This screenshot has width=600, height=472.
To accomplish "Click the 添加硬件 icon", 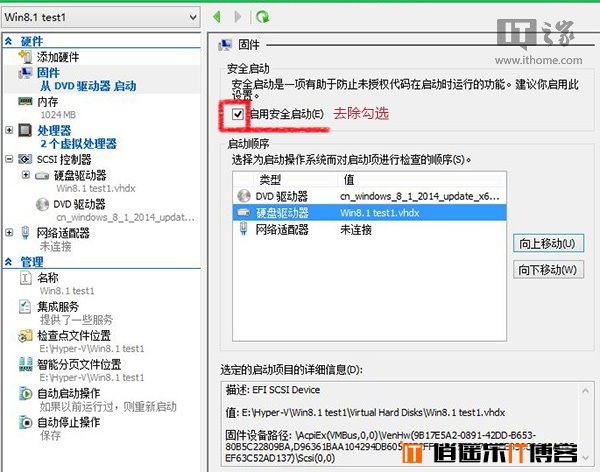I will (25, 57).
